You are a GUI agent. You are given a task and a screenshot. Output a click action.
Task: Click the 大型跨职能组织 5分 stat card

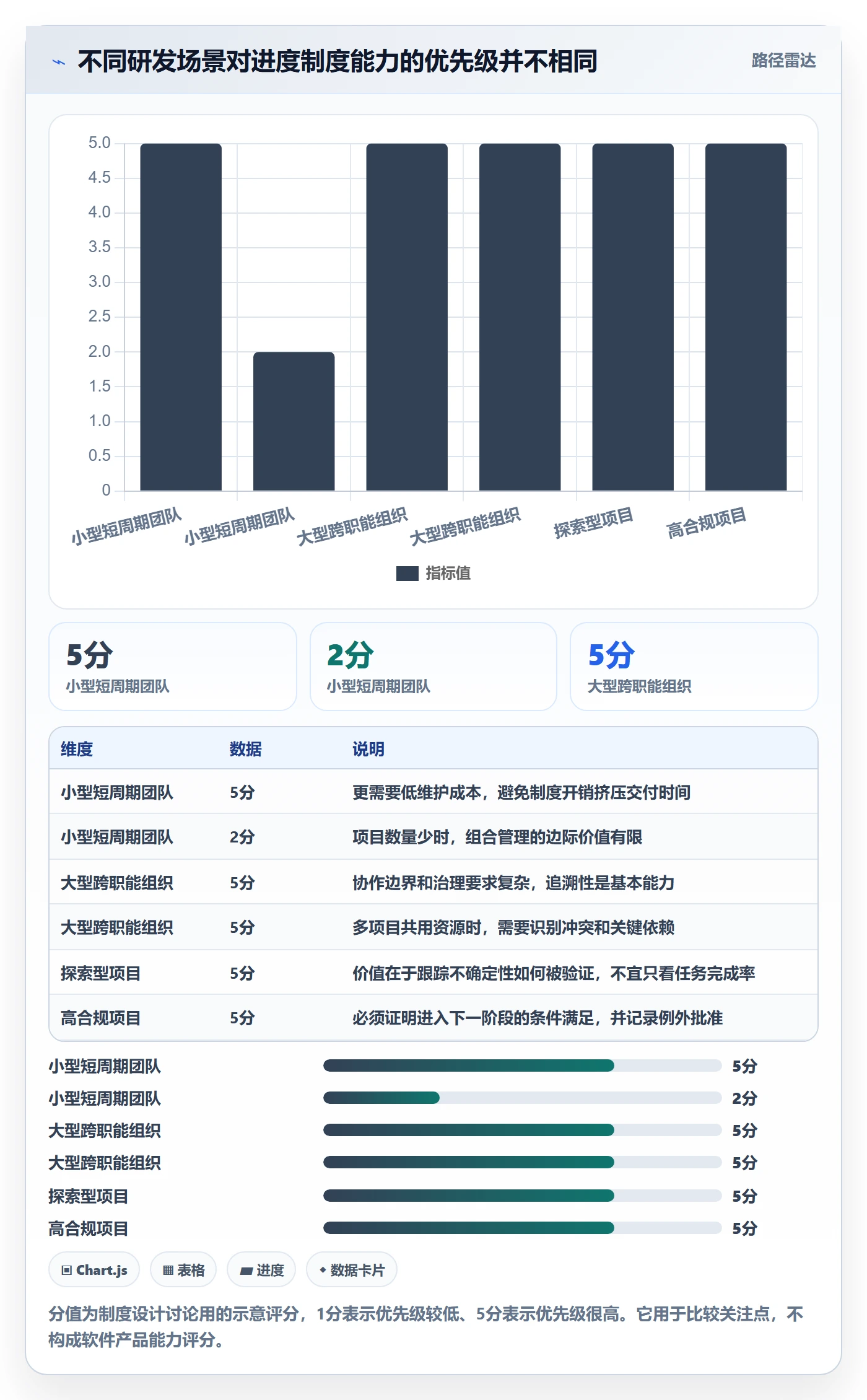(694, 667)
